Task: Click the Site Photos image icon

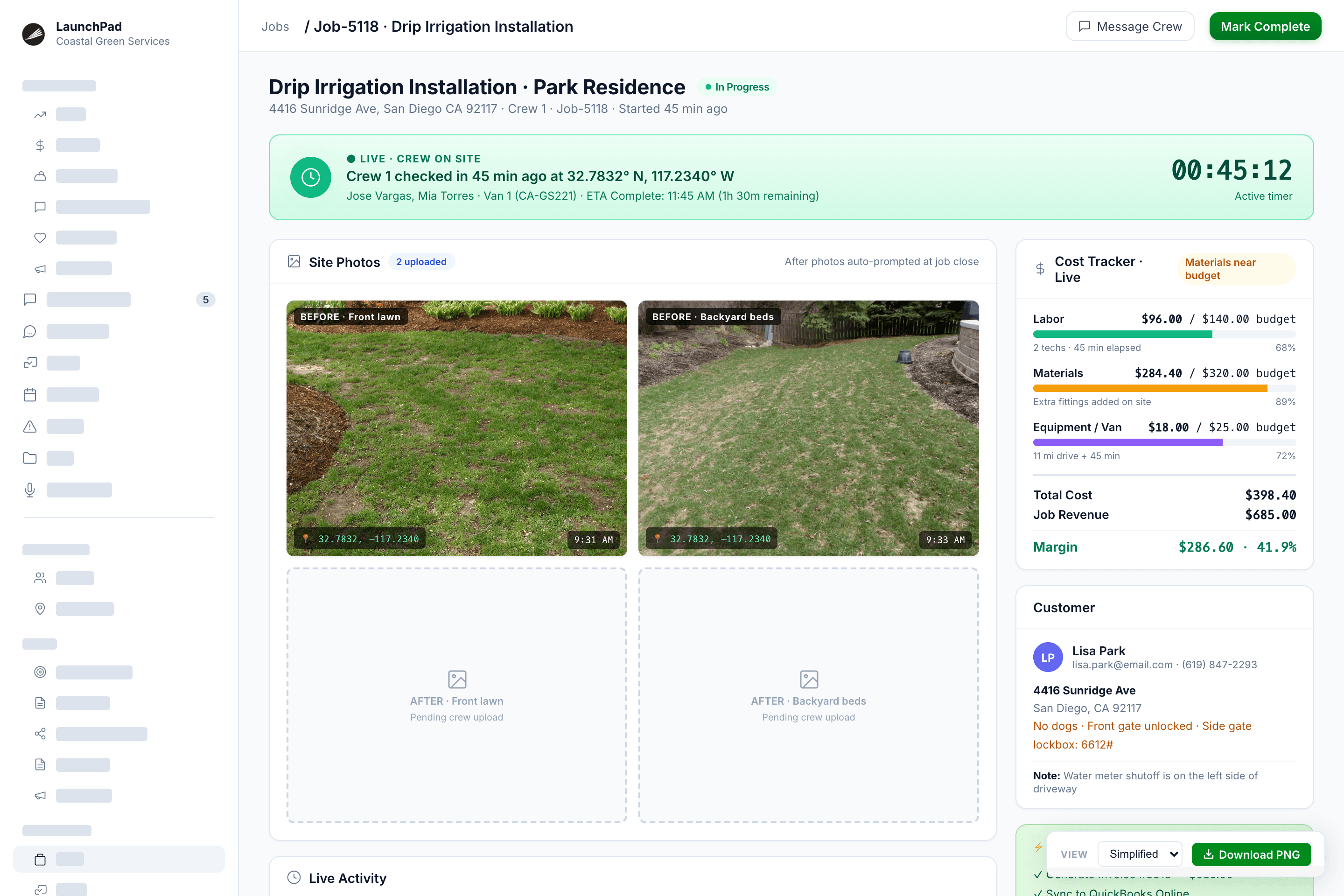Action: 294,262
